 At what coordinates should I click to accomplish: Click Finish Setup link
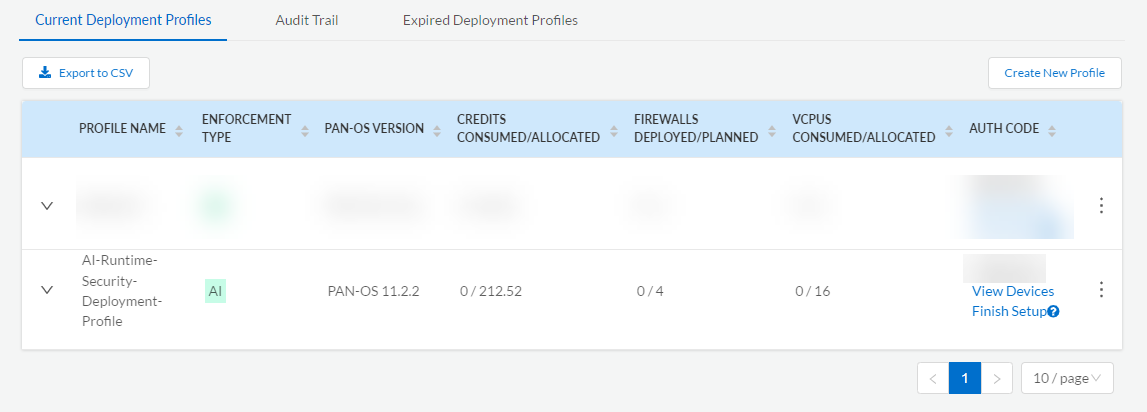click(1008, 311)
